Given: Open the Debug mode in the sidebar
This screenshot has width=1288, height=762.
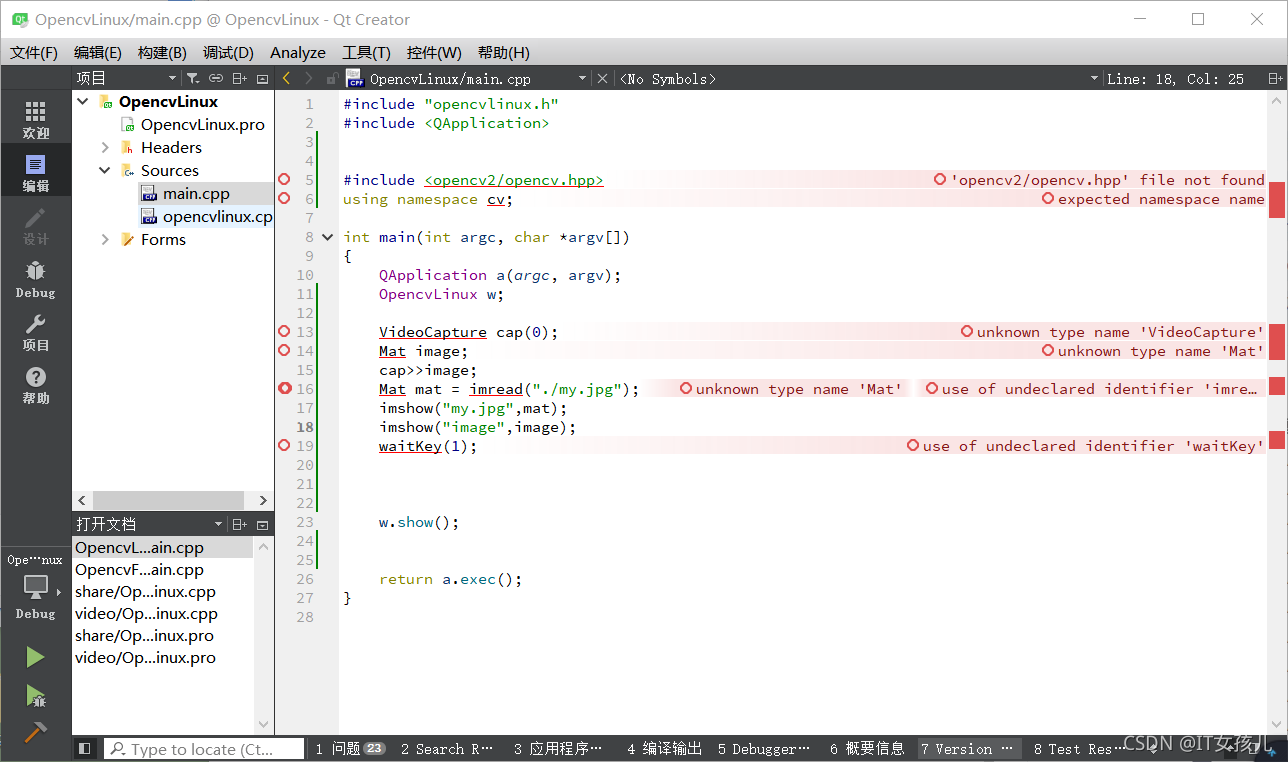Looking at the screenshot, I should (x=36, y=278).
